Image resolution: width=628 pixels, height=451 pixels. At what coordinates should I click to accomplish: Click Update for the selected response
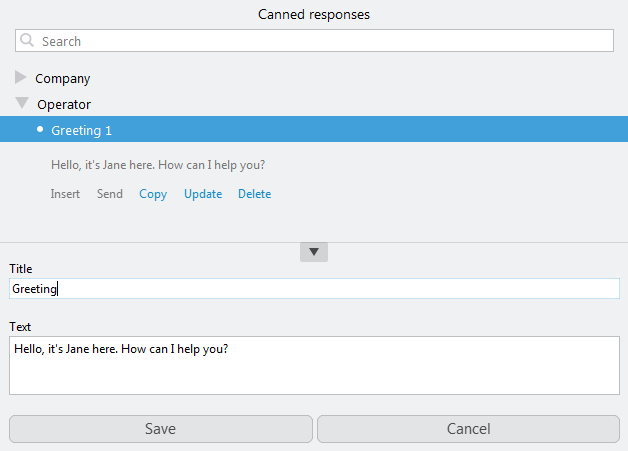coord(203,194)
